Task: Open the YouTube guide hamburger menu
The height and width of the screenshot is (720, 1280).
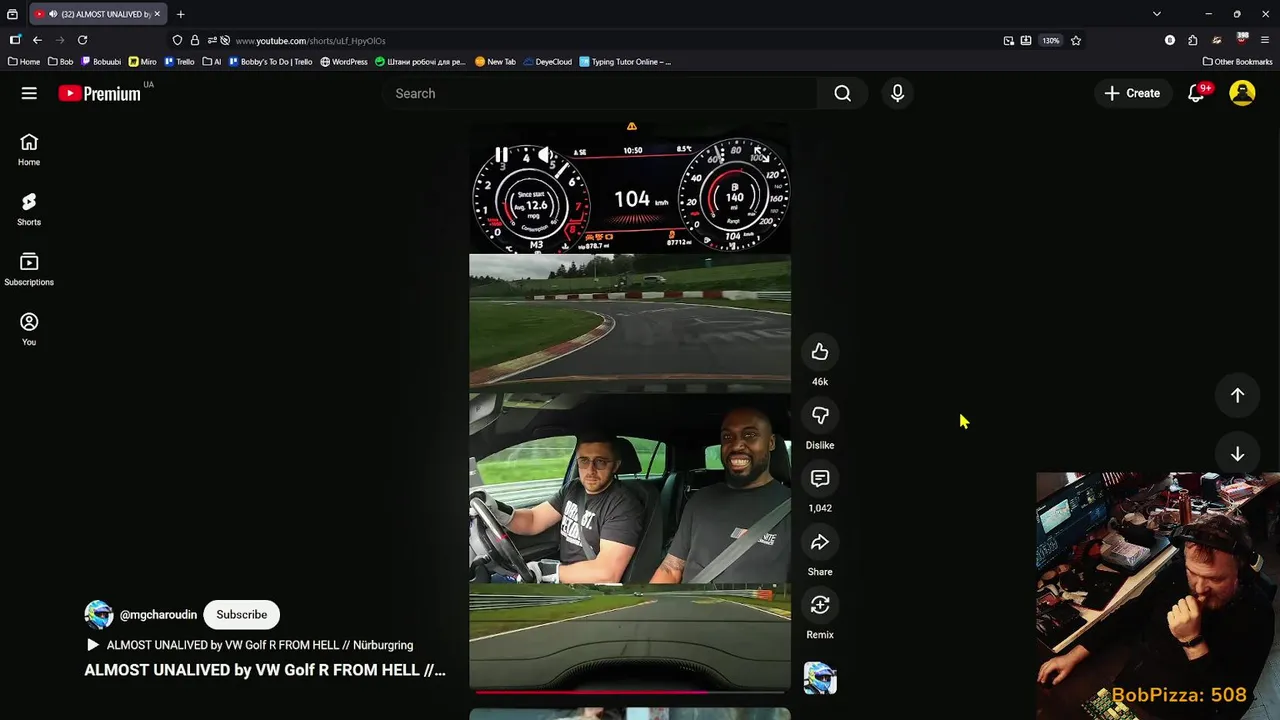Action: pos(29,93)
